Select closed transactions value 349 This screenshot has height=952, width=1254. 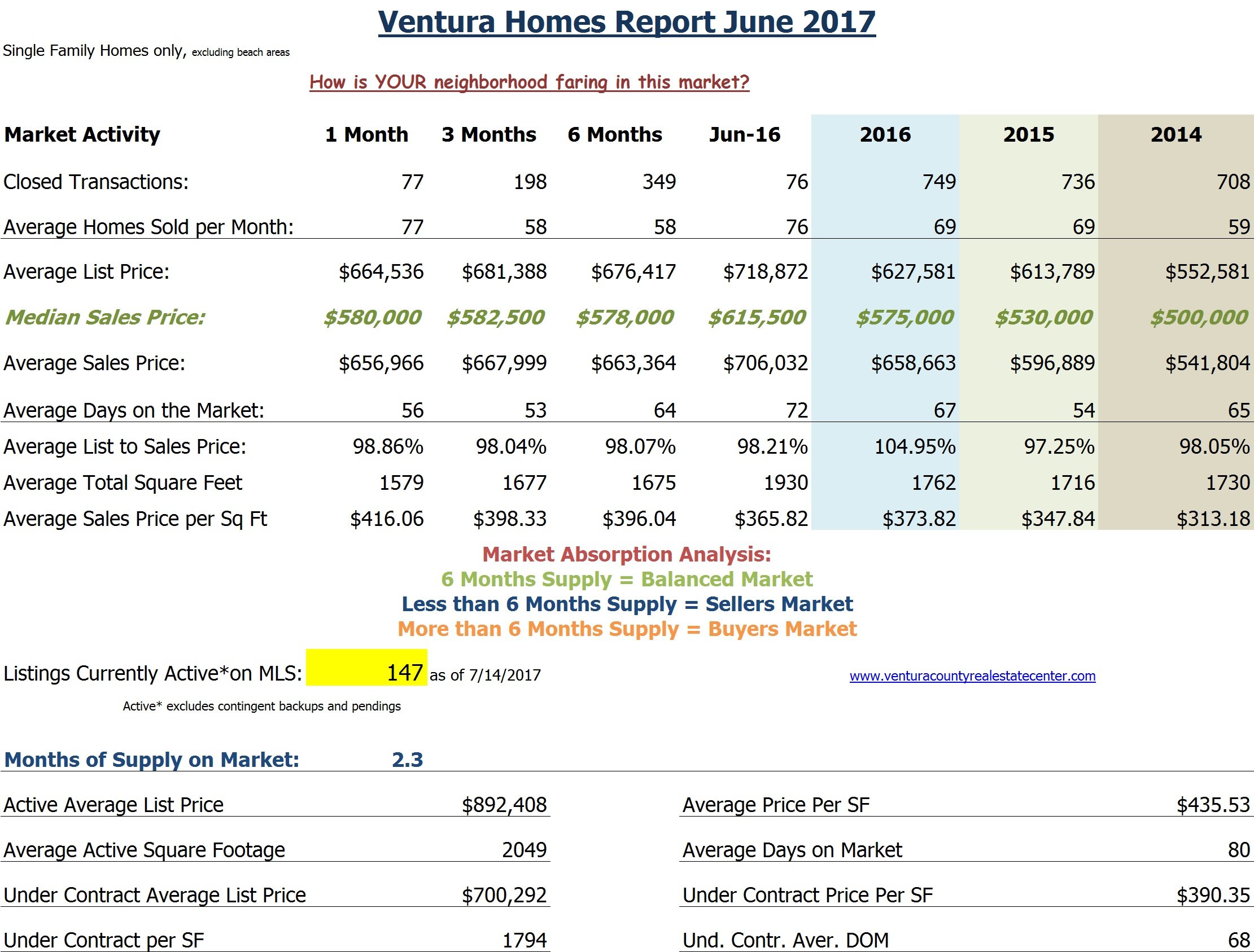[x=659, y=182]
